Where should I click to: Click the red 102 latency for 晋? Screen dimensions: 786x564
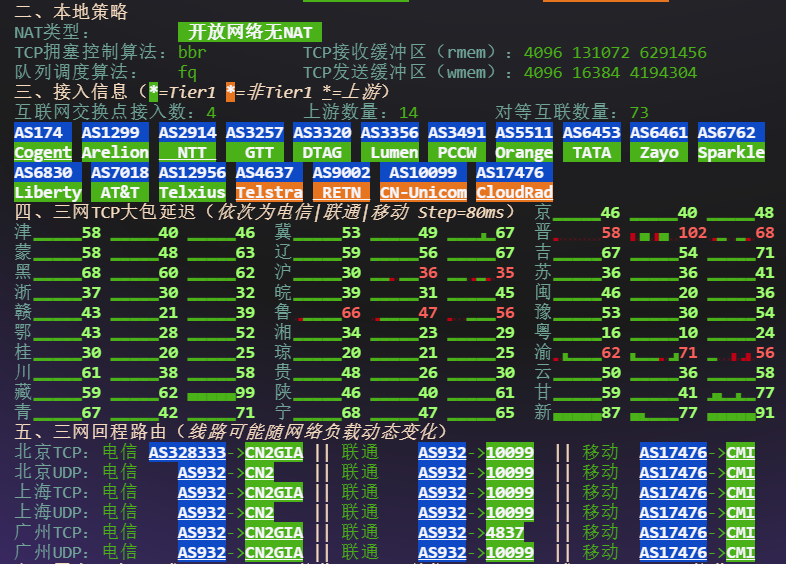click(692, 233)
